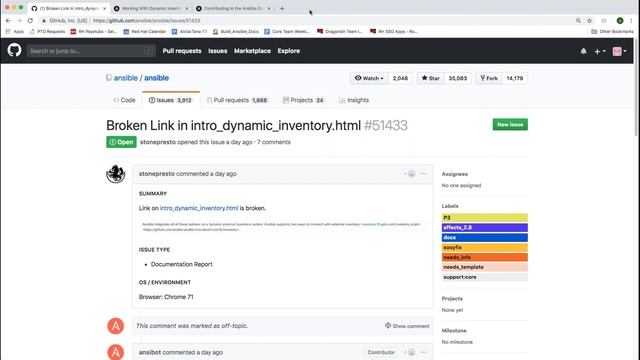Image resolution: width=640 pixels, height=360 pixels.
Task: Focus the Search or jump to field
Action: coord(91,51)
